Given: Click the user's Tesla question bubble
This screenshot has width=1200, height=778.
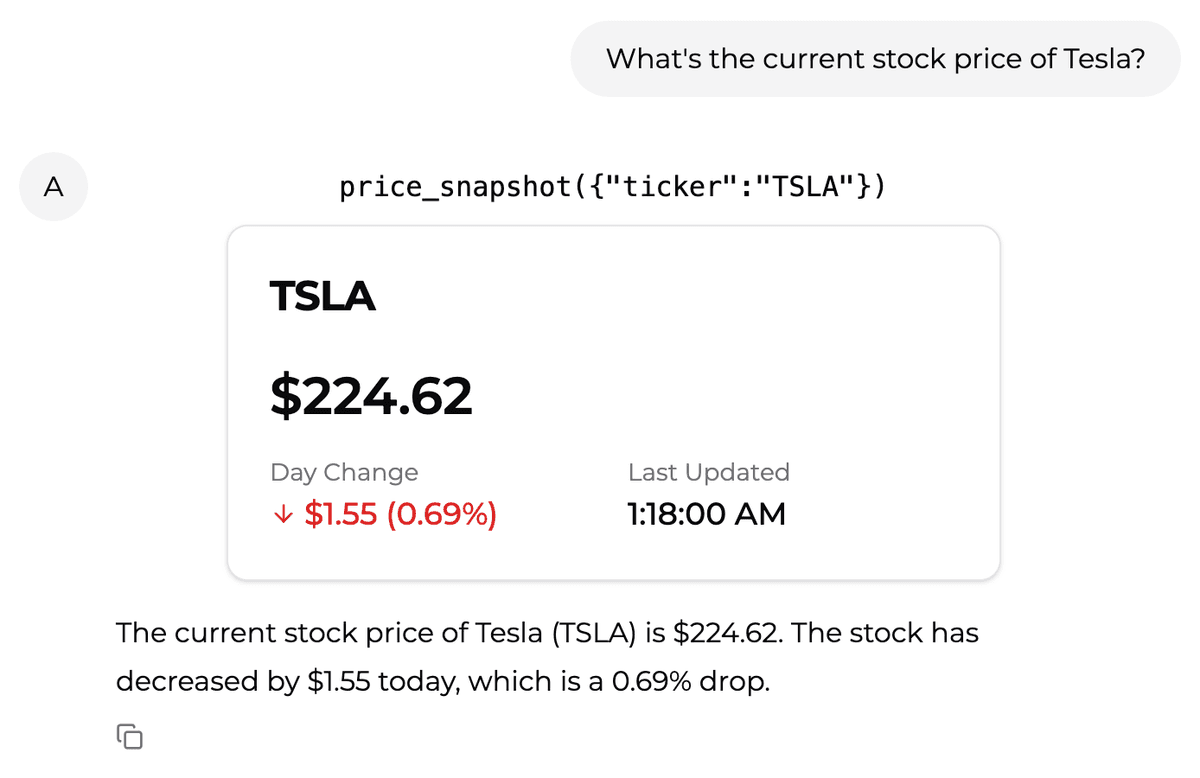Looking at the screenshot, I should (875, 58).
